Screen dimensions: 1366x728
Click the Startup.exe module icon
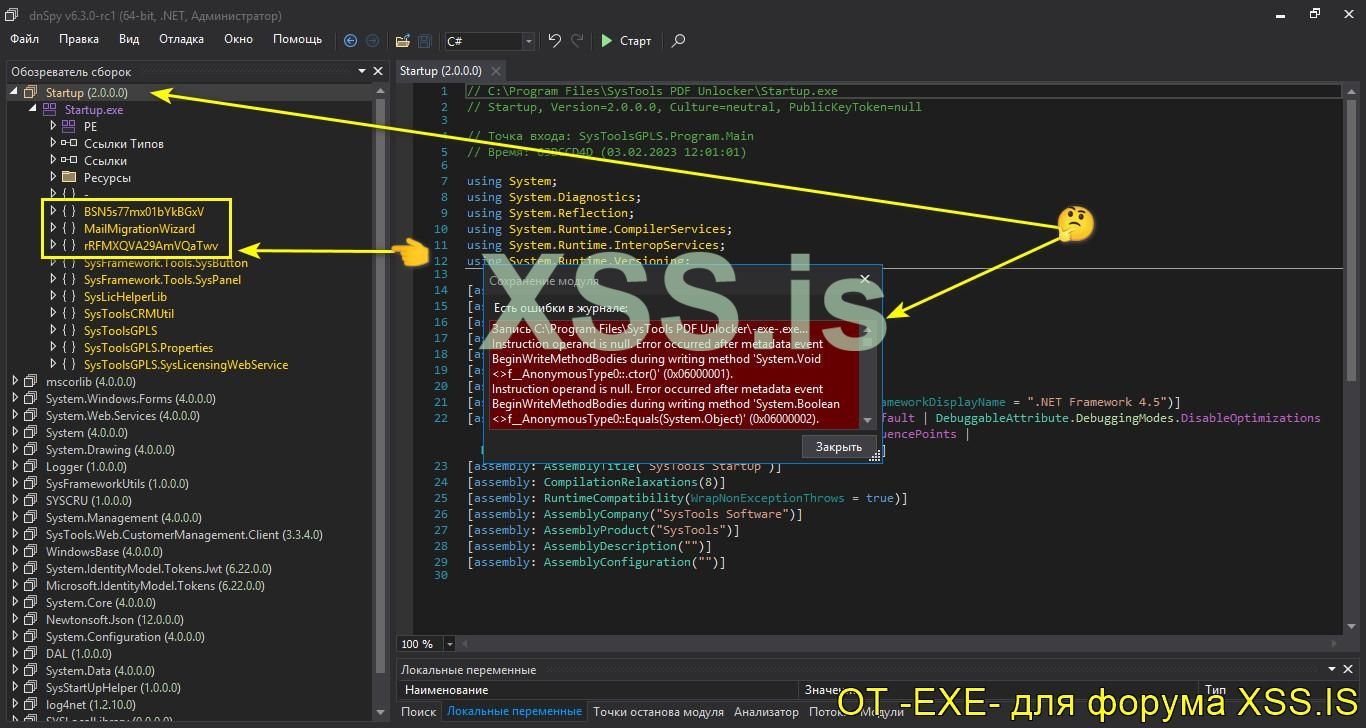(x=50, y=110)
